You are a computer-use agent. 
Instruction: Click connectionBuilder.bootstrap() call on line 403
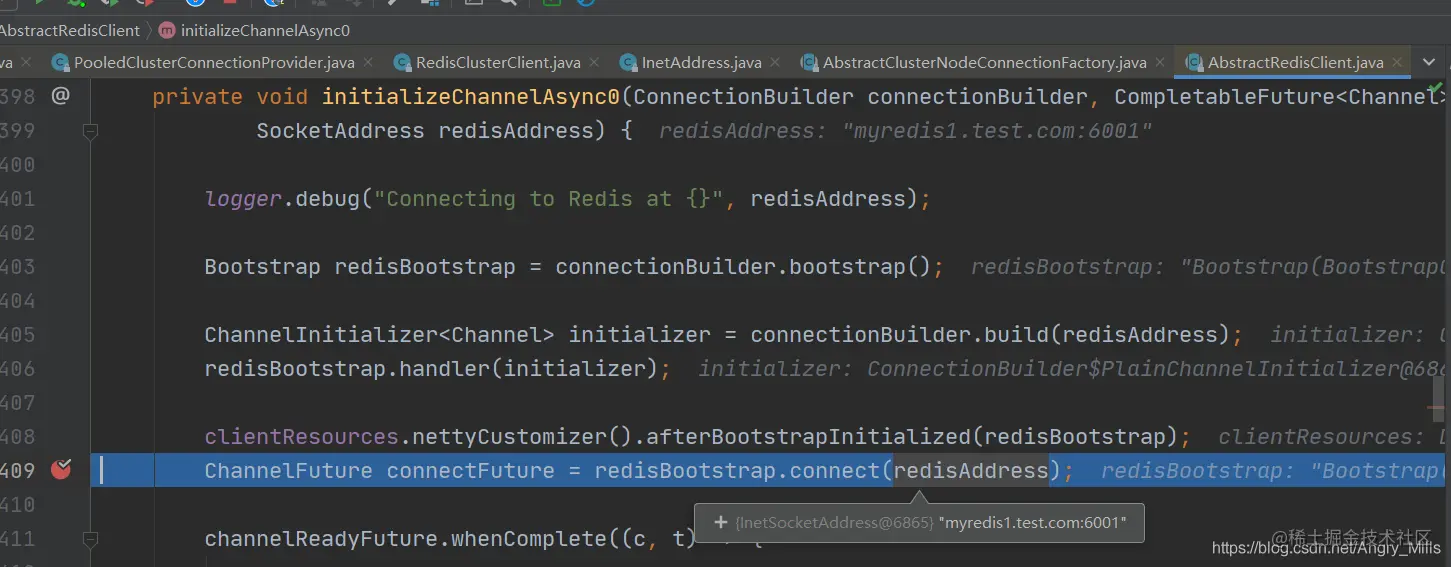click(x=744, y=267)
